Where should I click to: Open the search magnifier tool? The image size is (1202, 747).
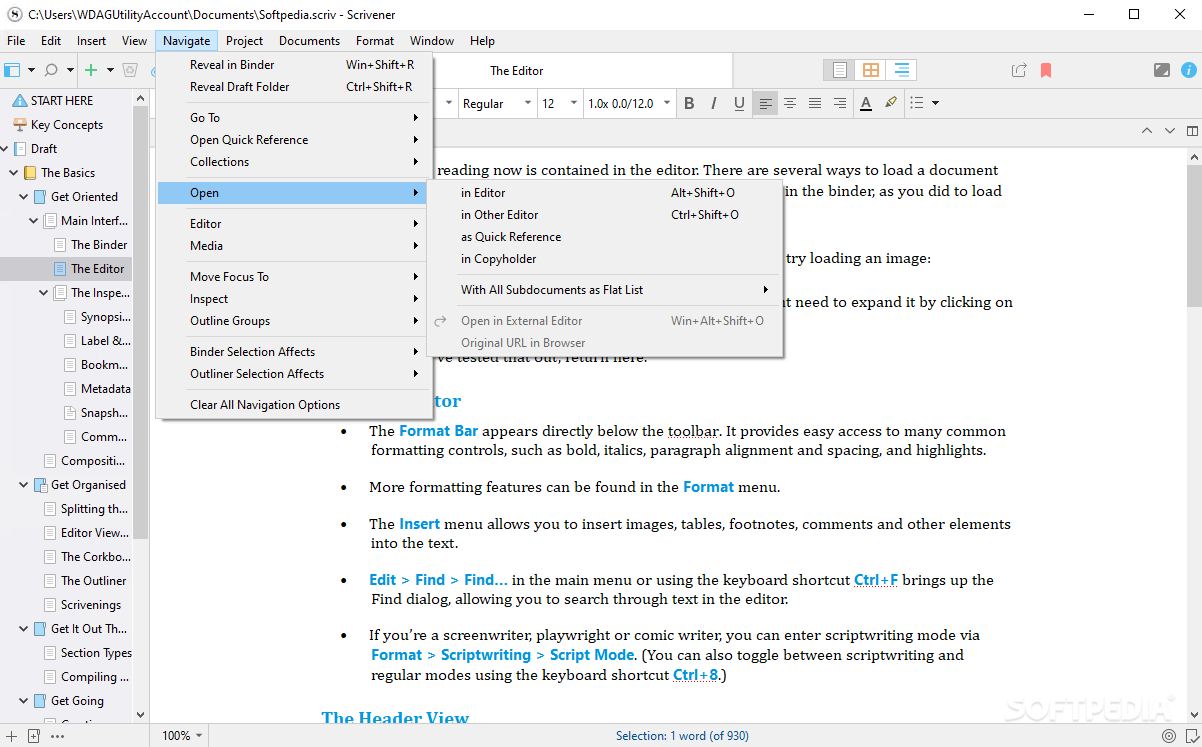51,70
